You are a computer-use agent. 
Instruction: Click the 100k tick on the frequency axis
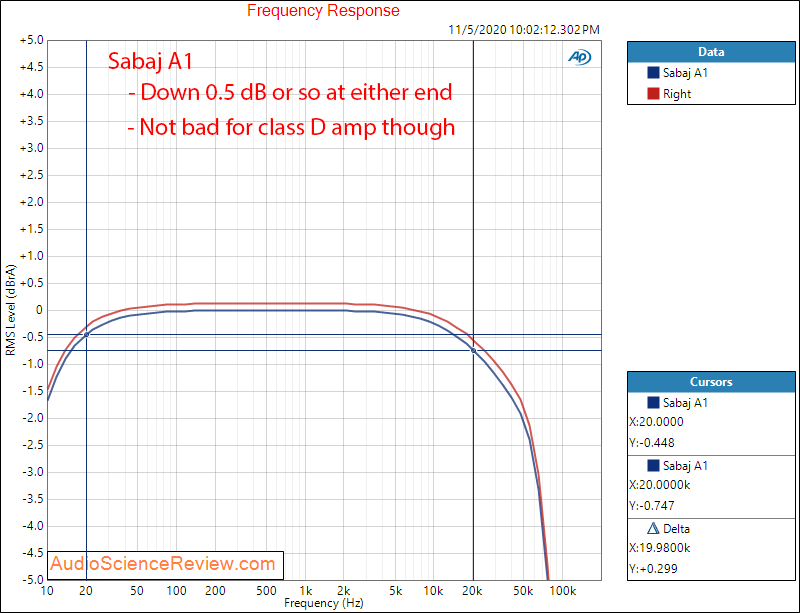click(x=563, y=591)
